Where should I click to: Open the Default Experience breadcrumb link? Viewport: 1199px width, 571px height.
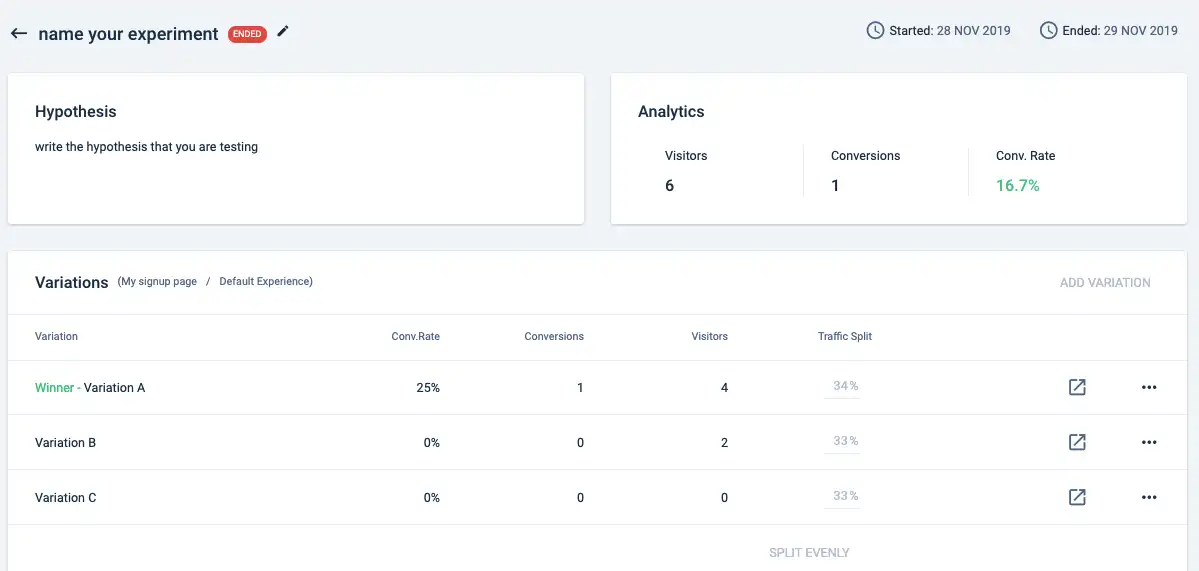coord(264,281)
